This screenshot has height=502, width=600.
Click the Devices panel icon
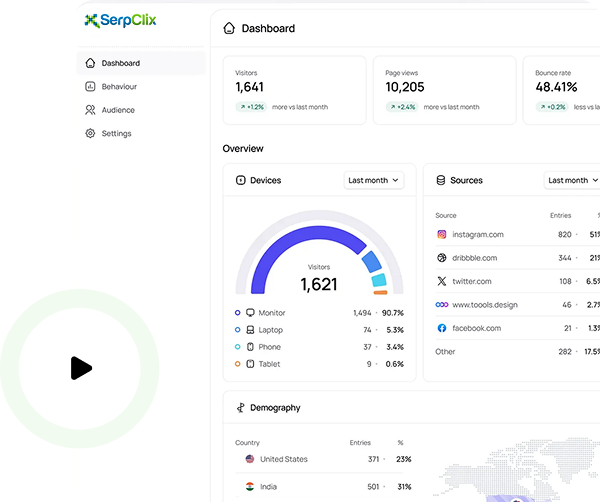click(241, 180)
